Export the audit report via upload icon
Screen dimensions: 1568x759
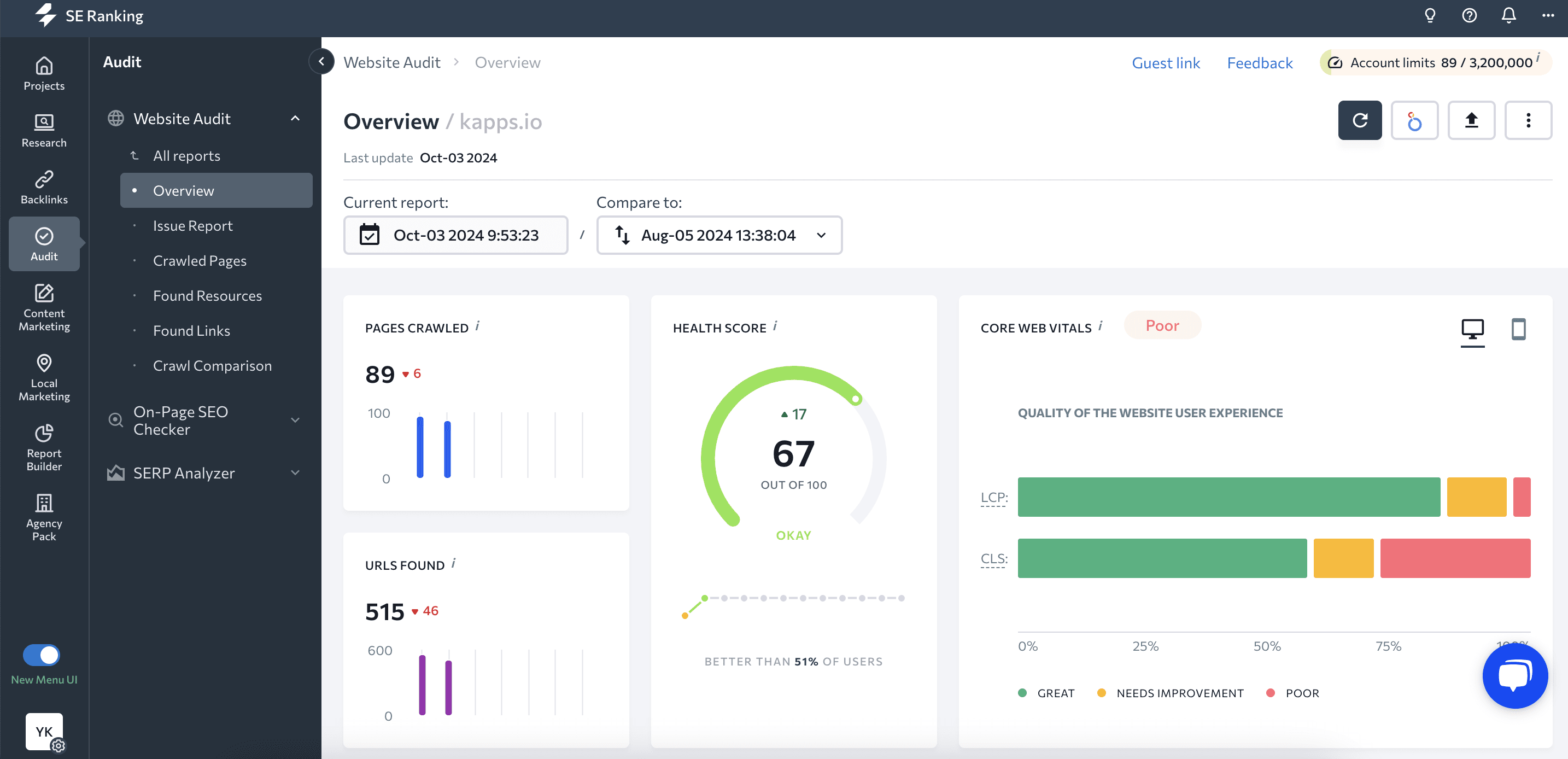[1471, 120]
